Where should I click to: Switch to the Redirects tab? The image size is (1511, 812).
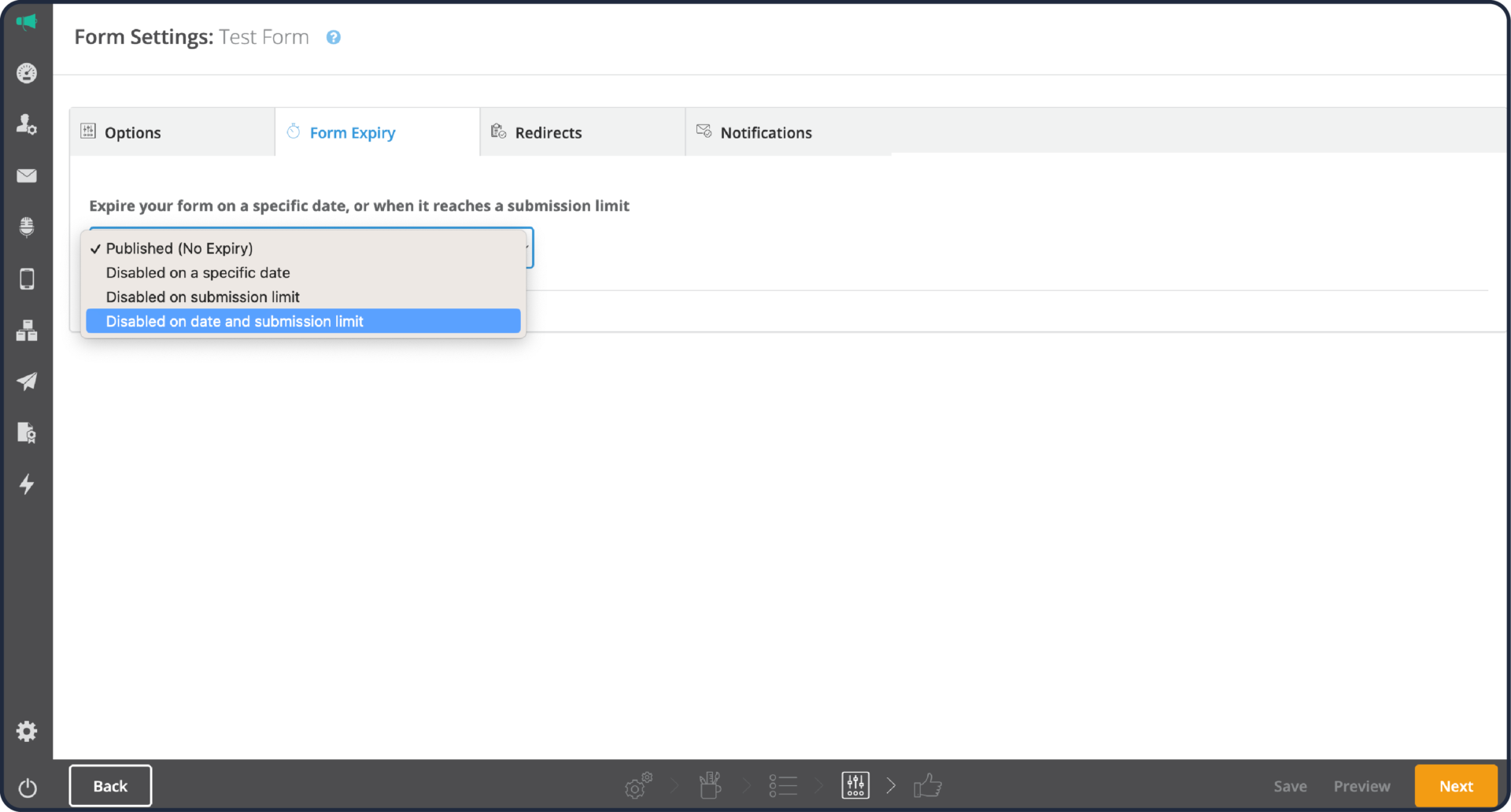tap(549, 132)
